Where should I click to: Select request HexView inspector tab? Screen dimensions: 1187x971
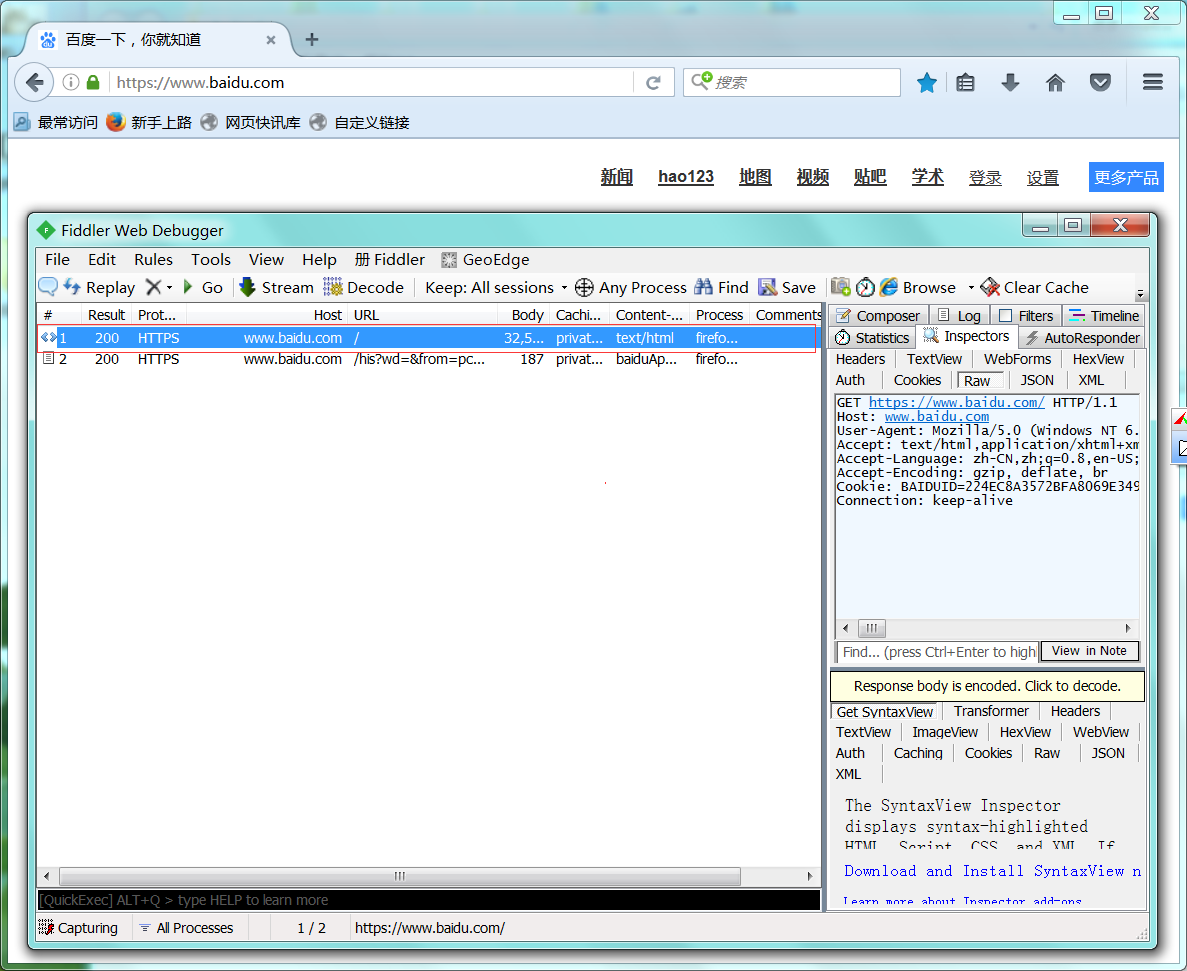pos(1098,359)
